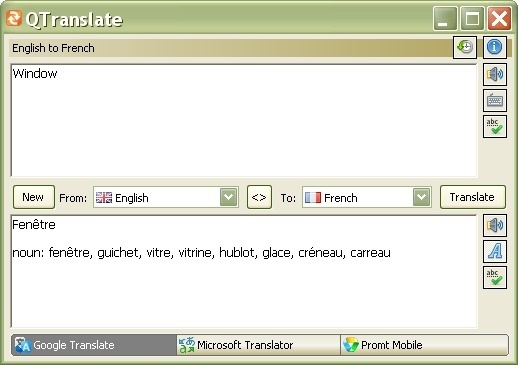518x365 pixels.
Task: Switch to Microsoft Translator service
Action: point(258,345)
